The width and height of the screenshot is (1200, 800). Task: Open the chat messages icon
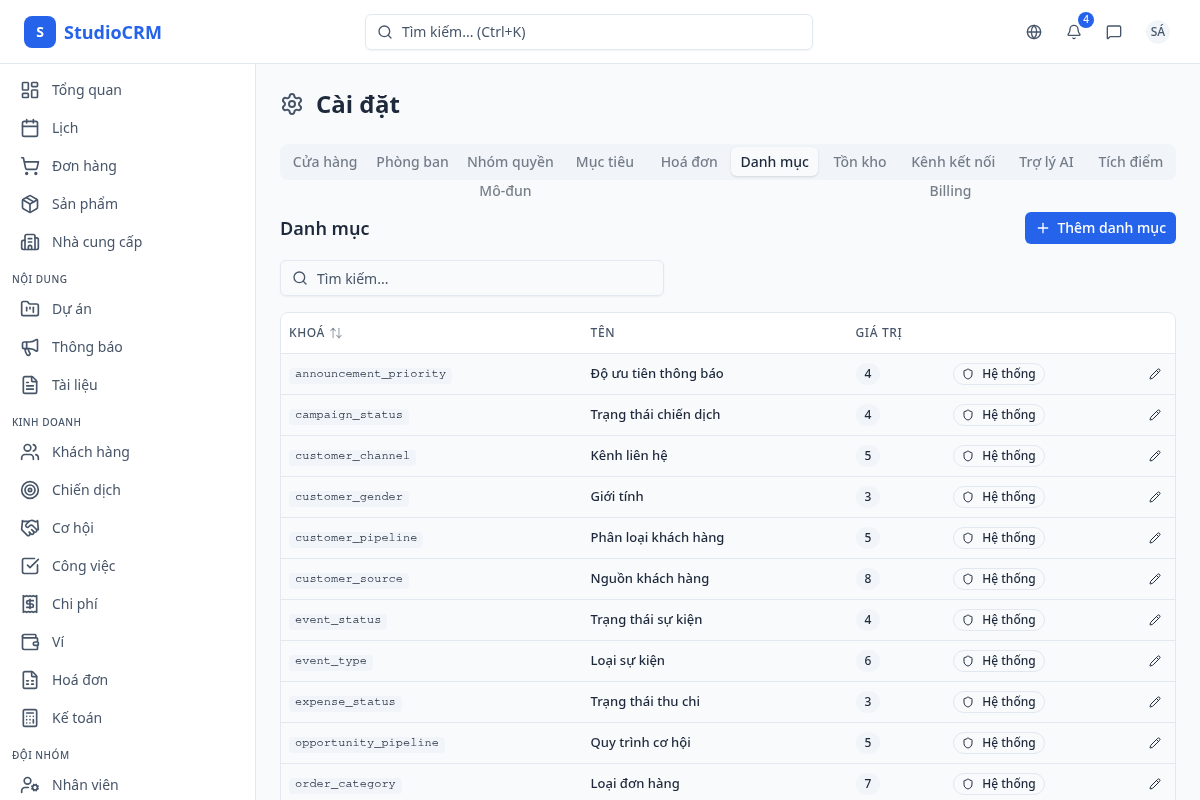tap(1114, 32)
